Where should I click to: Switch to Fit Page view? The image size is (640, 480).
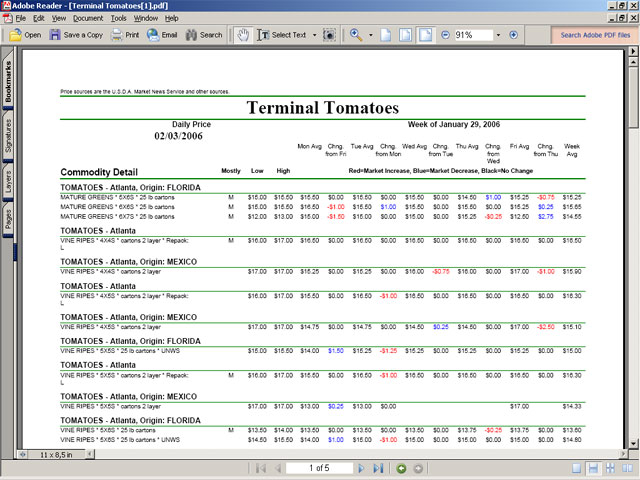pos(405,35)
